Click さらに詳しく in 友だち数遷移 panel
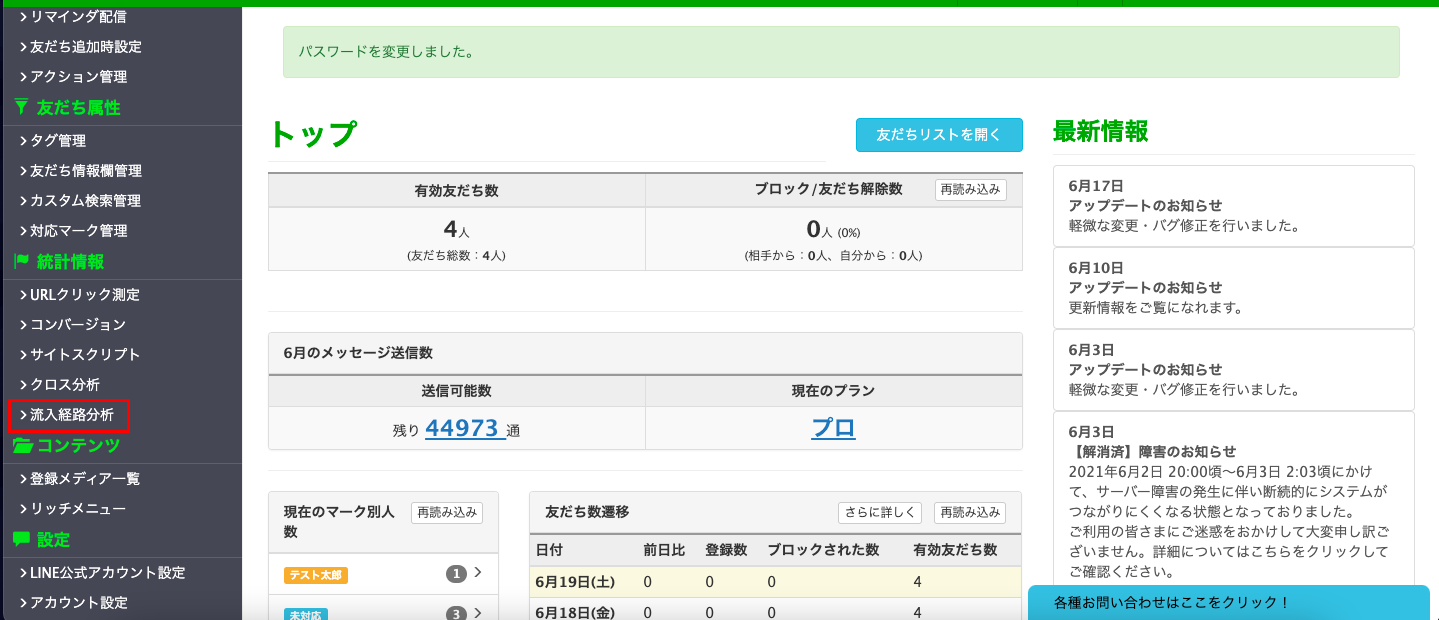The height and width of the screenshot is (620, 1439). point(878,513)
